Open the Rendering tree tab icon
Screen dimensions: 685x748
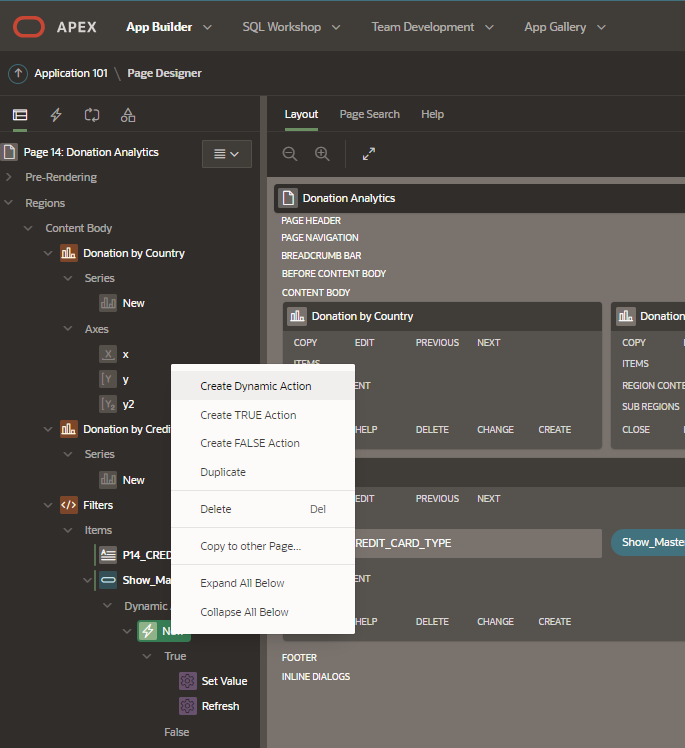point(20,115)
